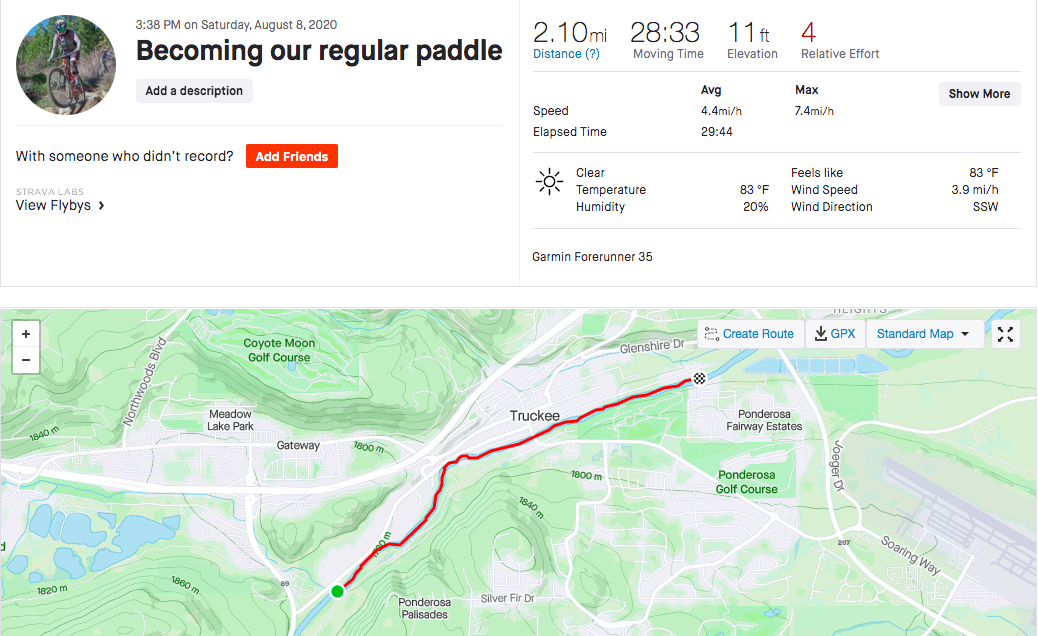Viewport: 1039px width, 636px height.
Task: Click Add Friends button
Action: coord(292,156)
